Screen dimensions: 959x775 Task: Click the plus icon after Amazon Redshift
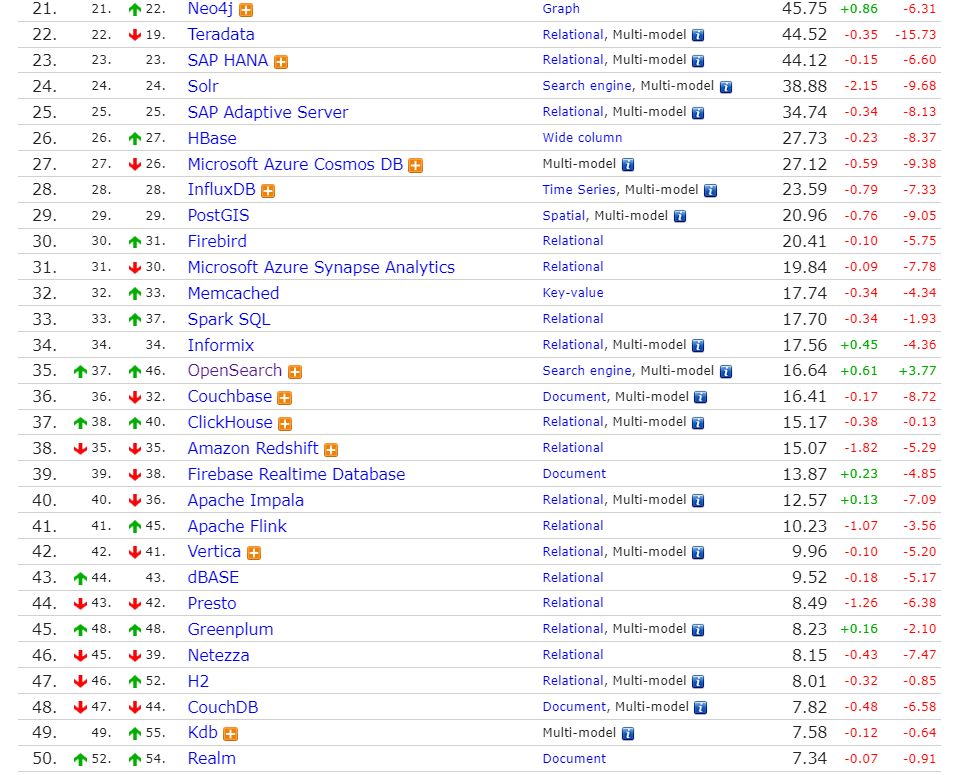pos(331,450)
